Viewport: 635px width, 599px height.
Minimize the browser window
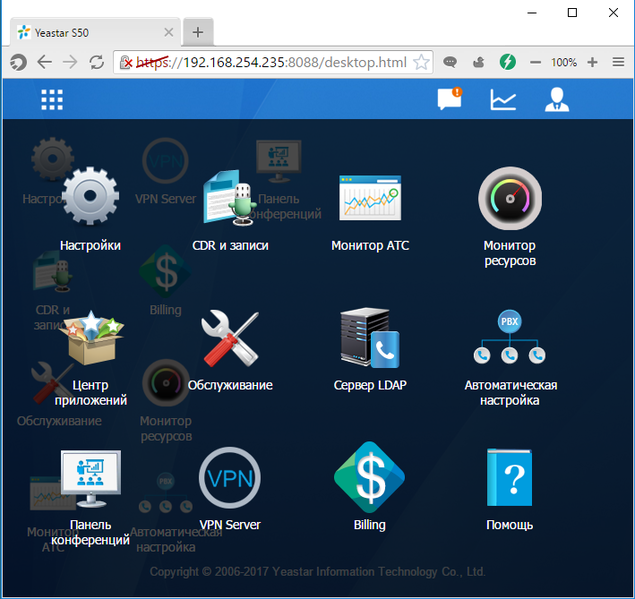[532, 13]
